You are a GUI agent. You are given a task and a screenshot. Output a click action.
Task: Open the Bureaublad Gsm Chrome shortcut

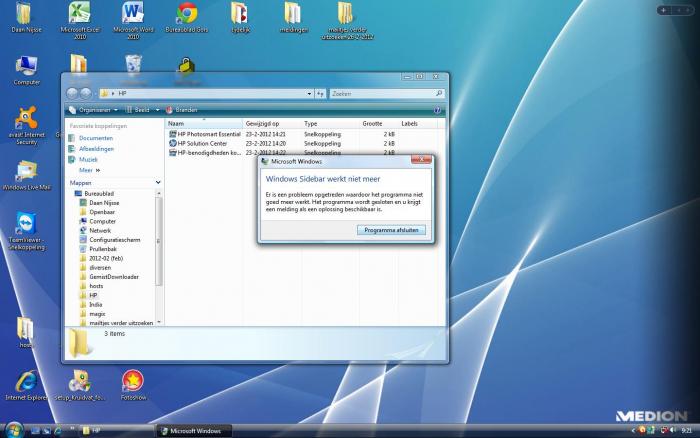(x=187, y=18)
